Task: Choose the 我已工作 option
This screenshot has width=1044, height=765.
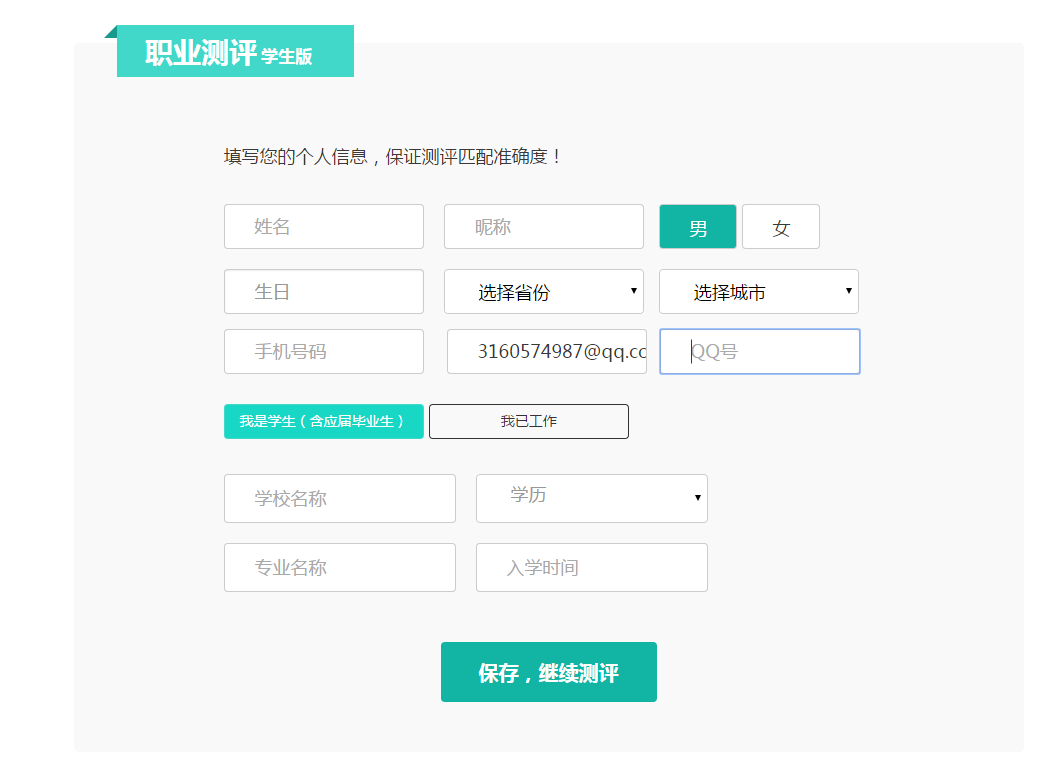Action: point(529,421)
